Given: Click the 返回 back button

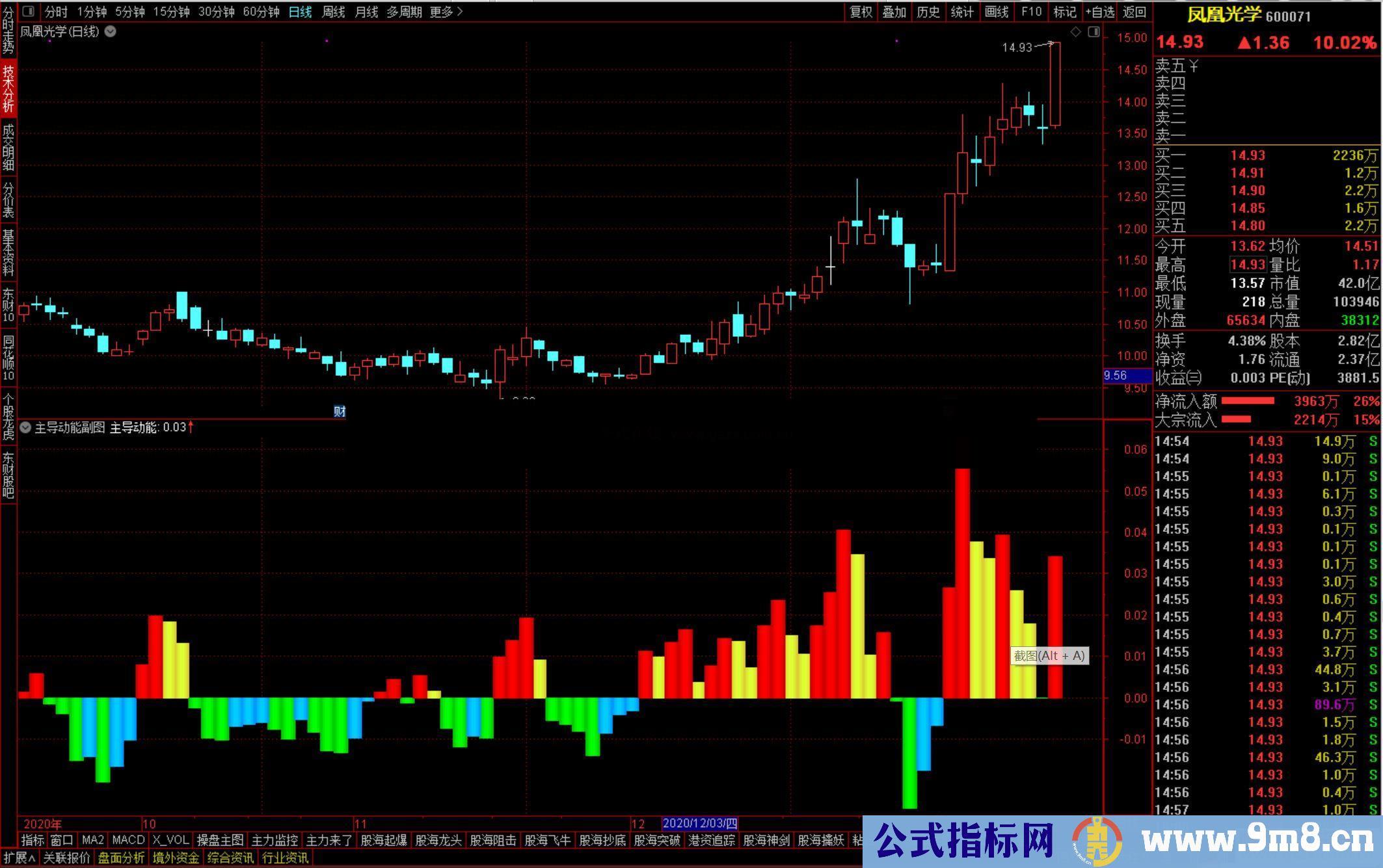Looking at the screenshot, I should [x=1134, y=12].
